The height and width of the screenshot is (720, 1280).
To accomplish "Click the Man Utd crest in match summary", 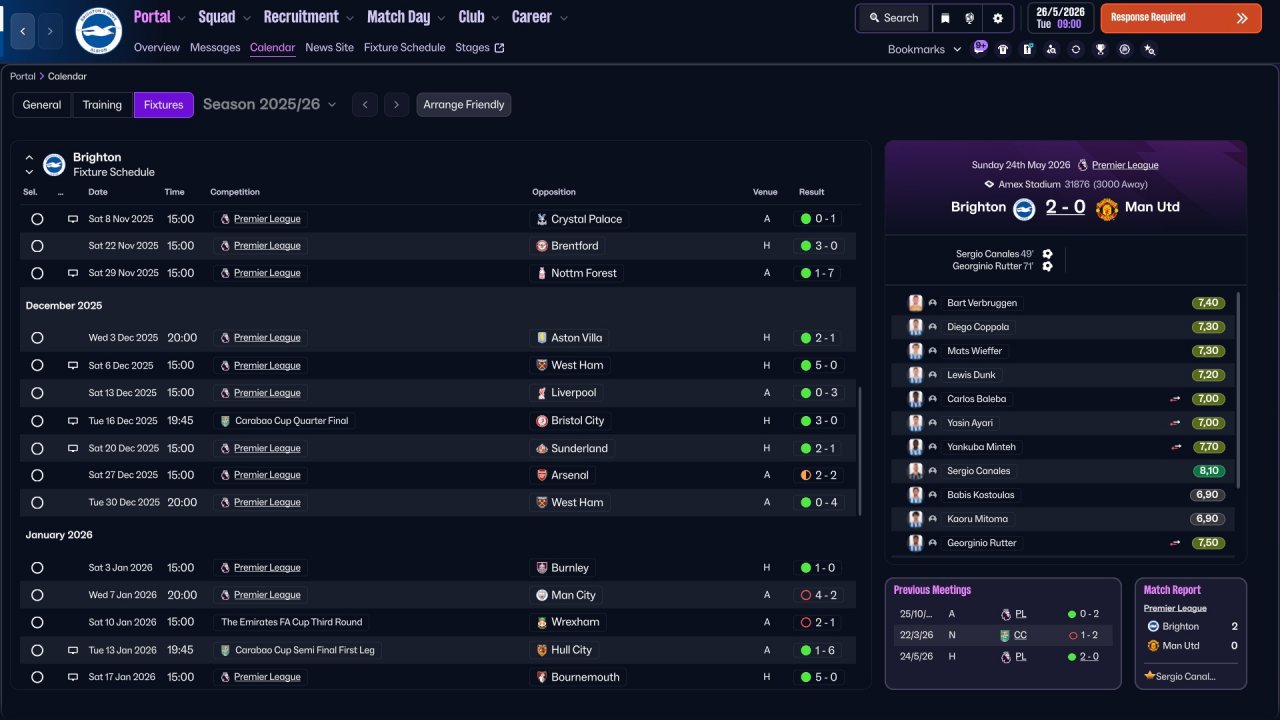I will click(1106, 208).
